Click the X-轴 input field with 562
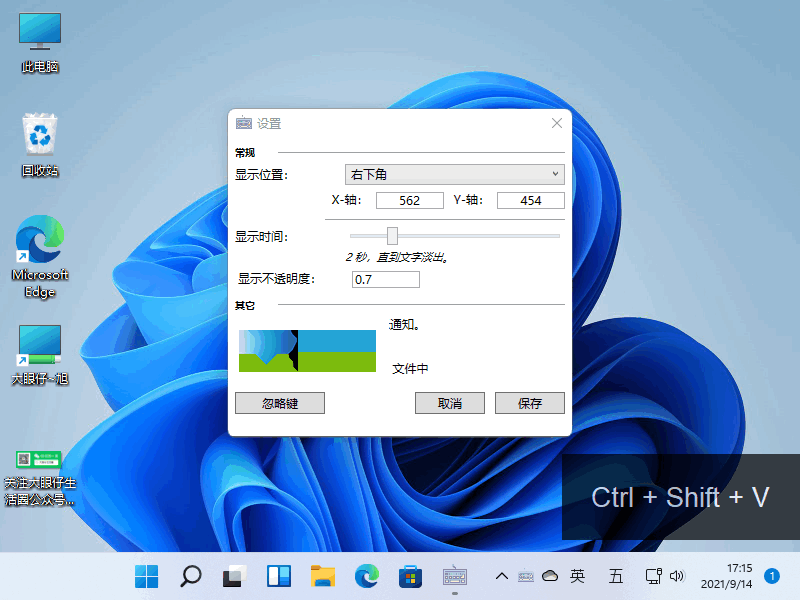This screenshot has width=800, height=600. tap(409, 201)
